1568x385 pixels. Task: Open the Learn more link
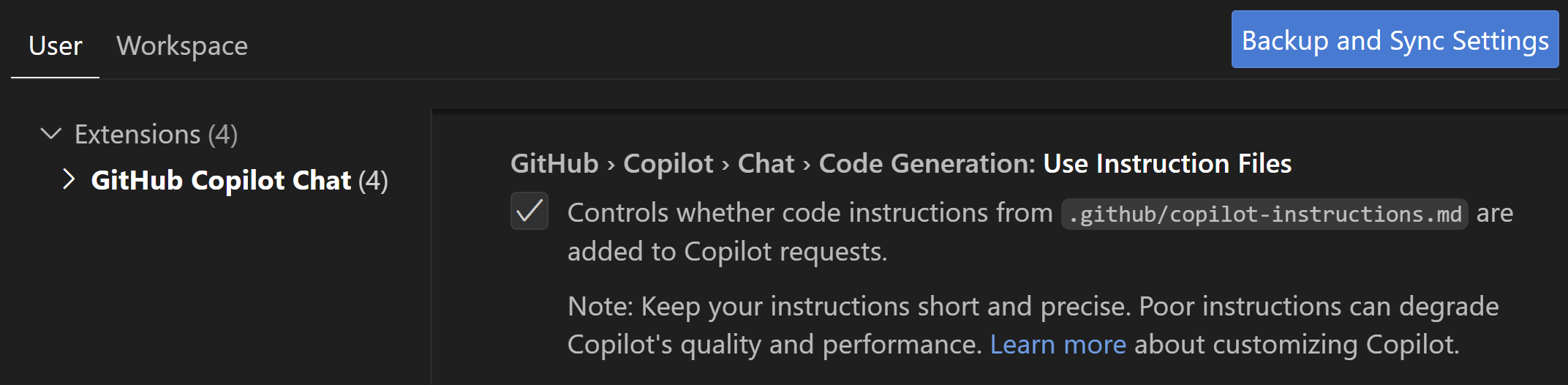tap(1058, 344)
